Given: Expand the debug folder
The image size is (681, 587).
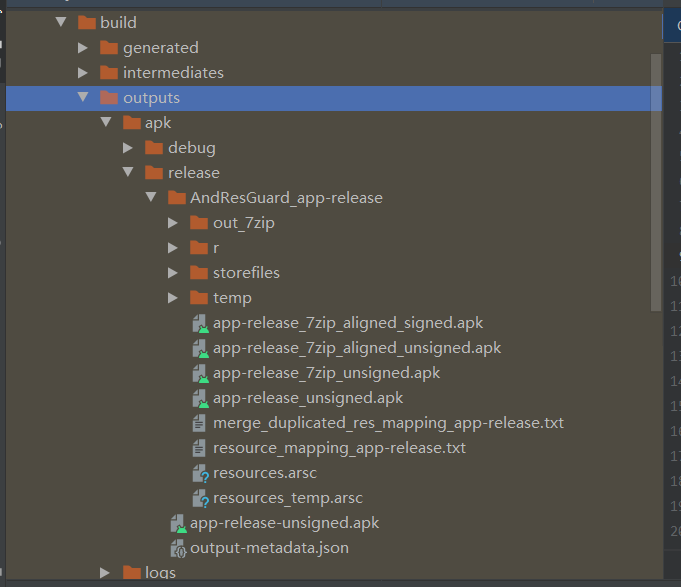Looking at the screenshot, I should [x=128, y=148].
